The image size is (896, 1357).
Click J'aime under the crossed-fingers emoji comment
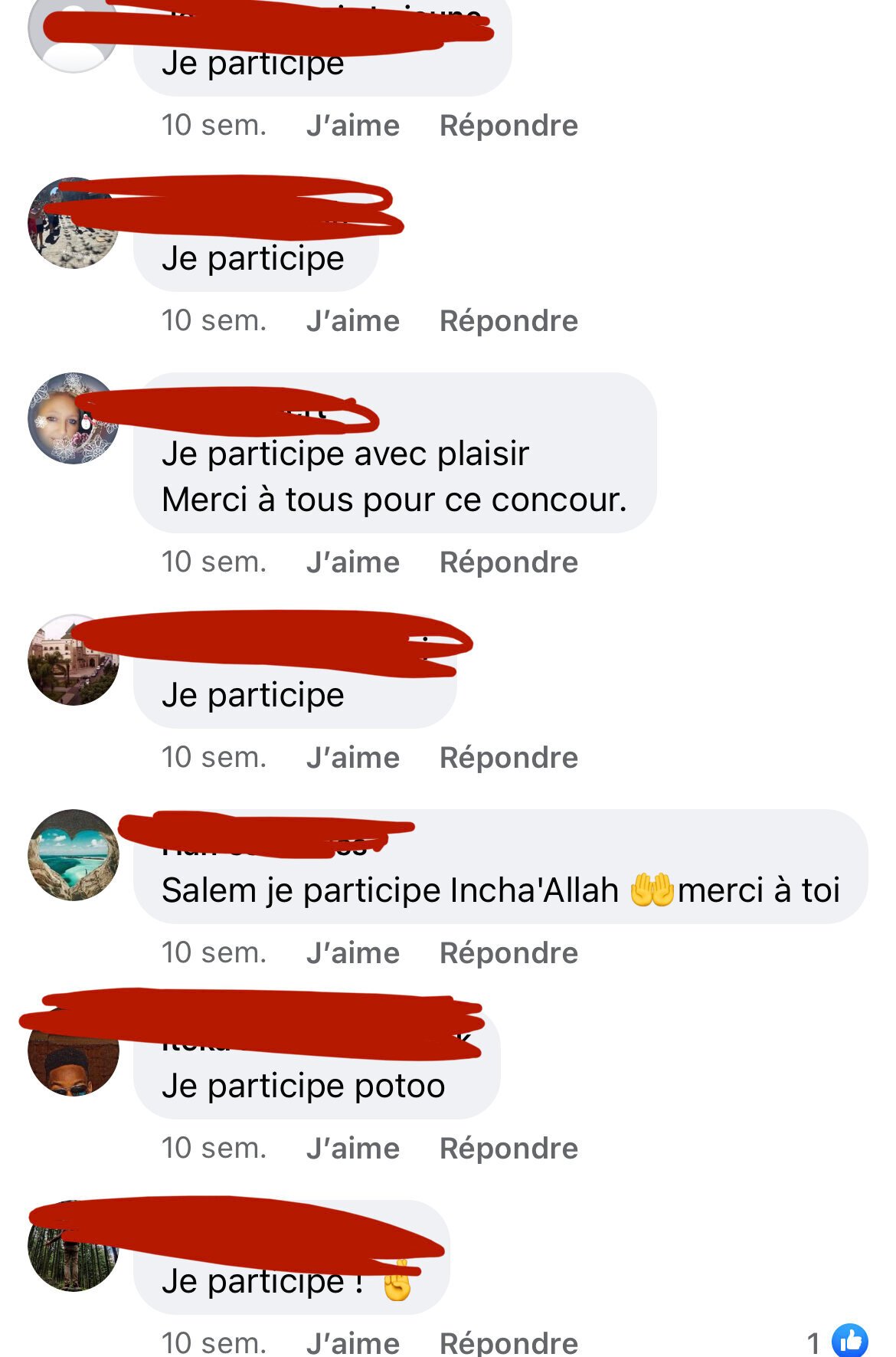(353, 1342)
